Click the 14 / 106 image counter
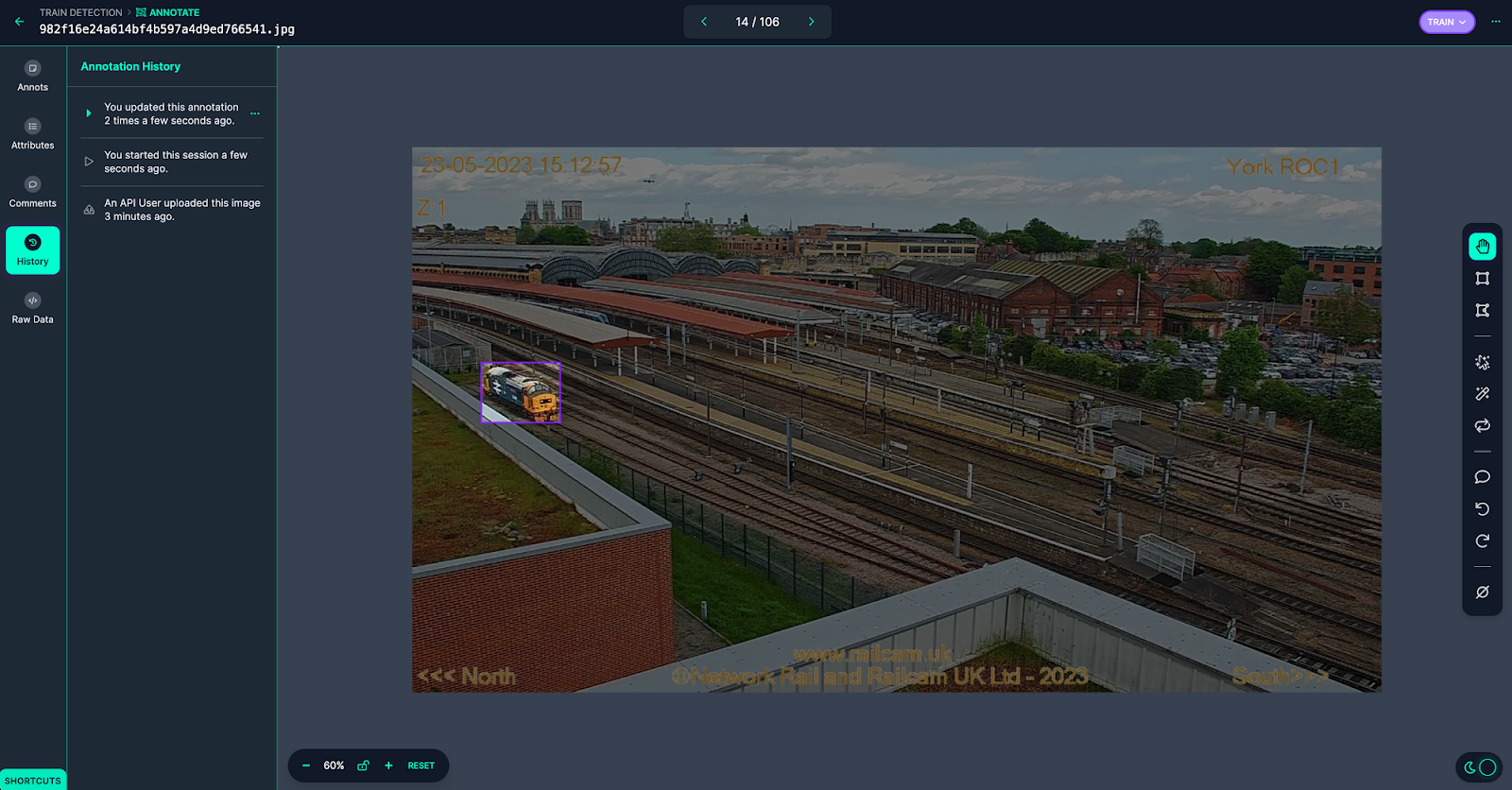 point(757,22)
